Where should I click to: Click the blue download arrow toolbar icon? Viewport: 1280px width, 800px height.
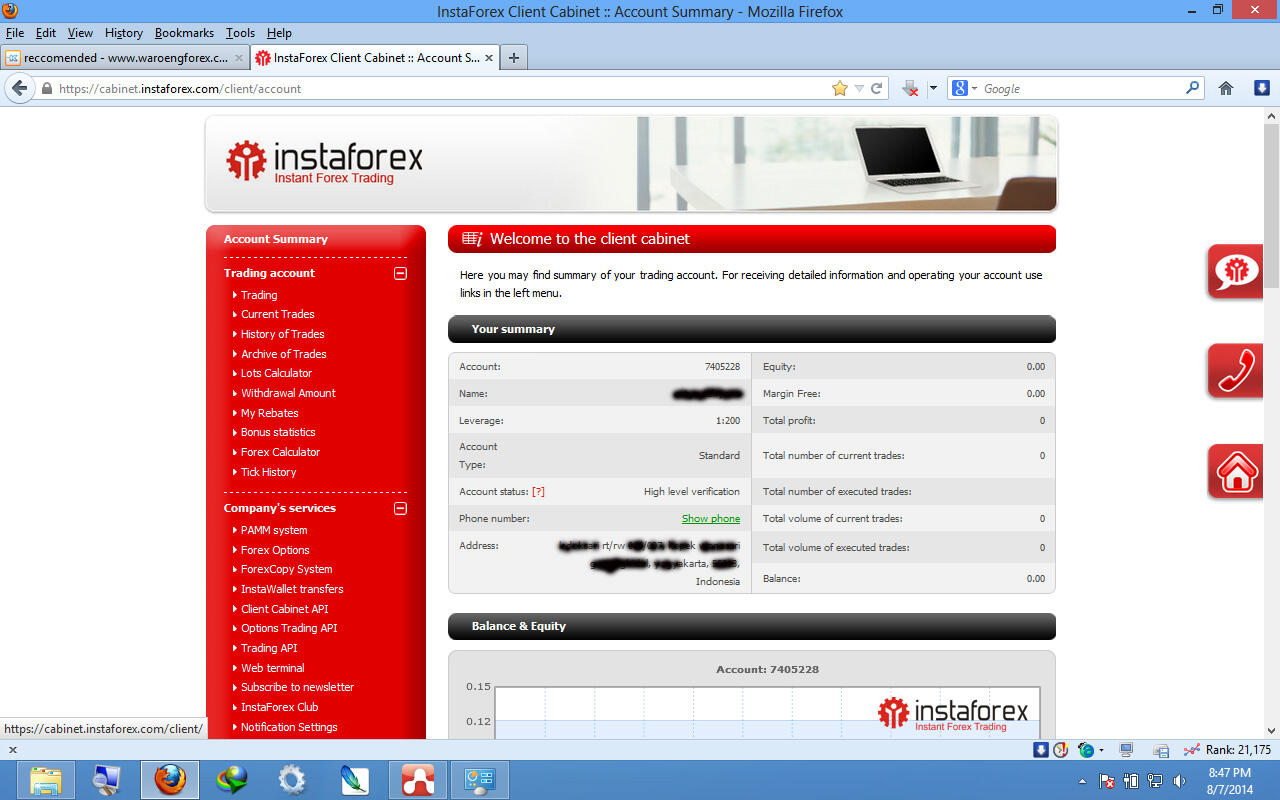click(x=1262, y=88)
